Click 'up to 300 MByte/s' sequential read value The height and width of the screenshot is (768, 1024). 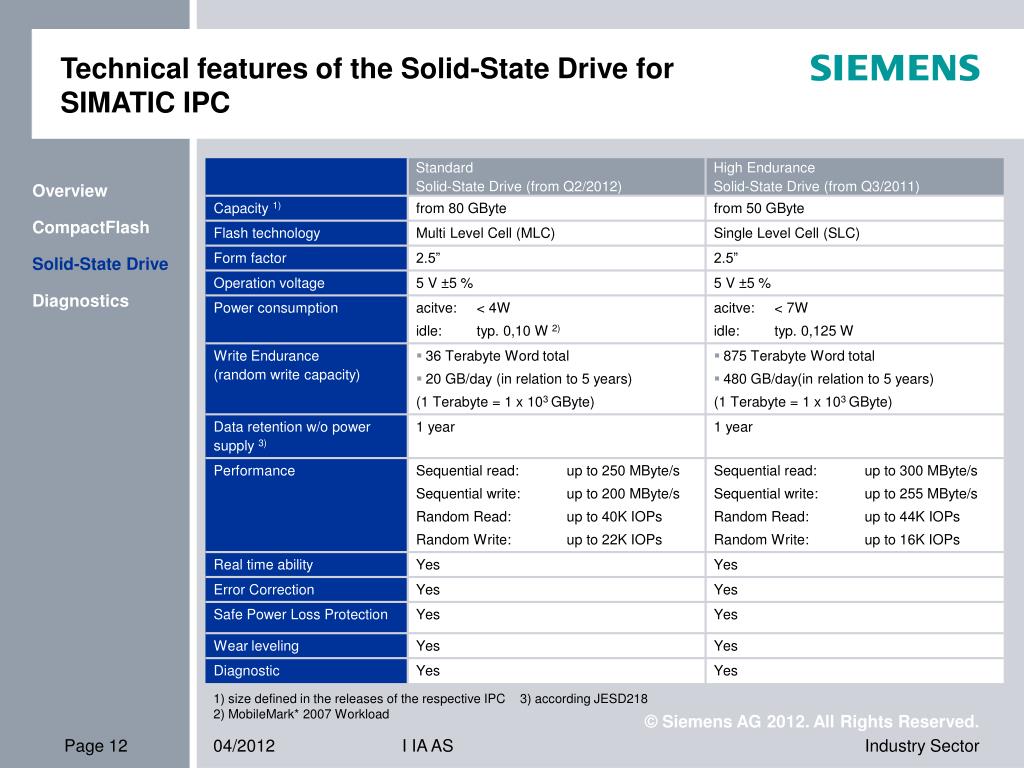coord(921,471)
